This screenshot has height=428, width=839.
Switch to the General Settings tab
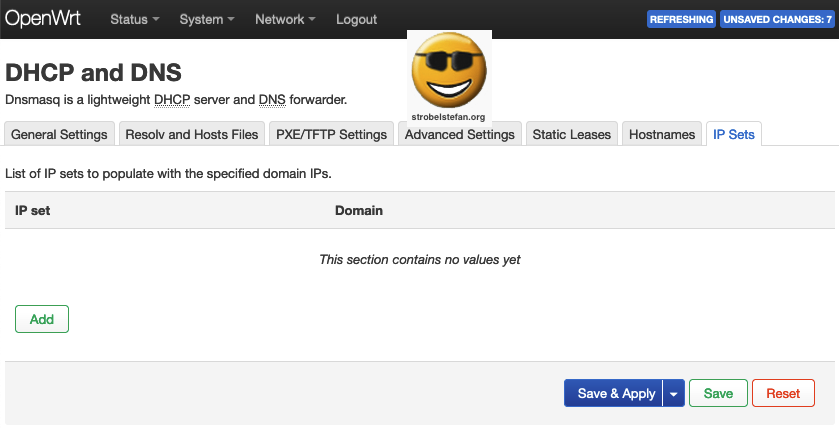click(x=59, y=134)
